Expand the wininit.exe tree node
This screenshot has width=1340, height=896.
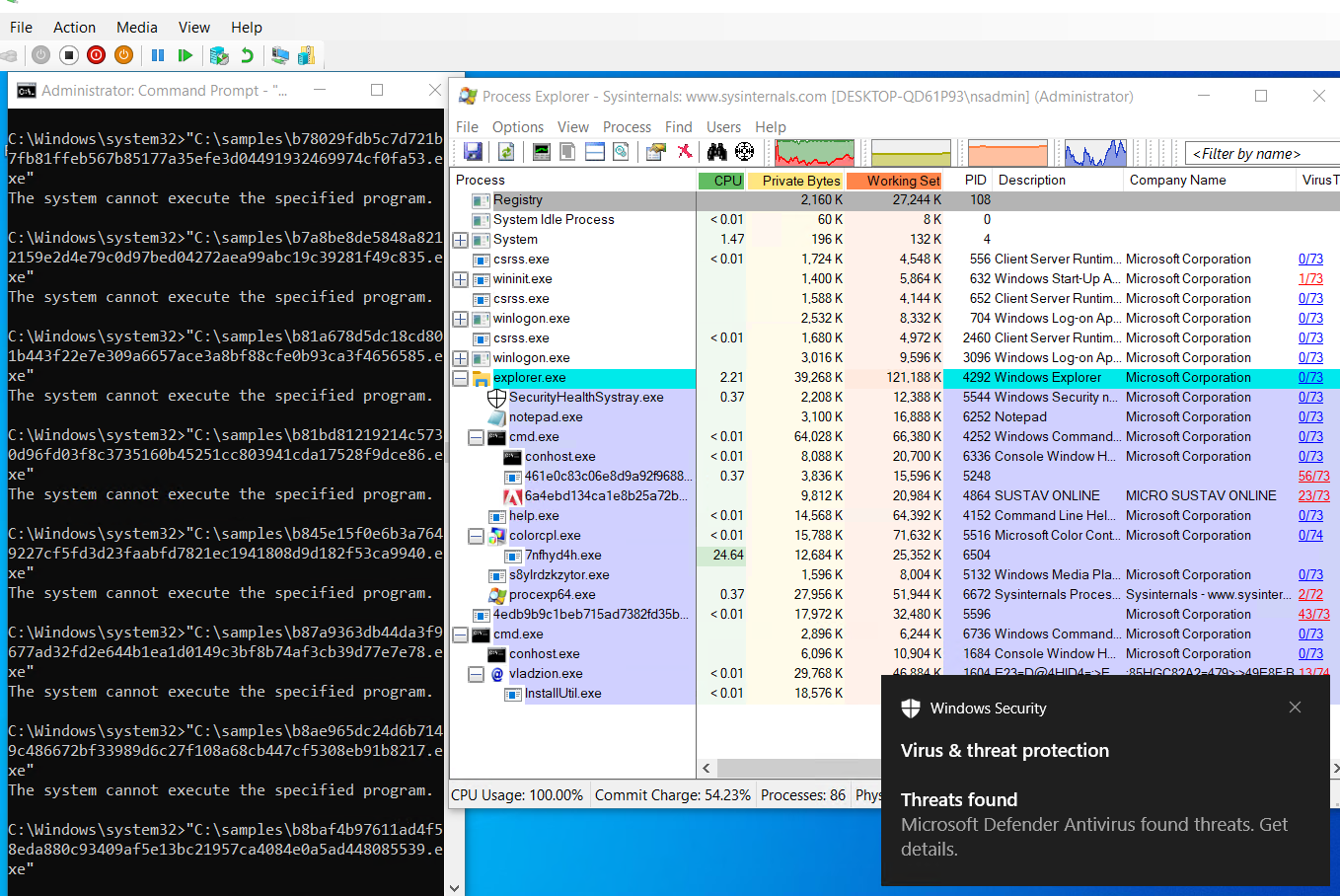pos(460,279)
